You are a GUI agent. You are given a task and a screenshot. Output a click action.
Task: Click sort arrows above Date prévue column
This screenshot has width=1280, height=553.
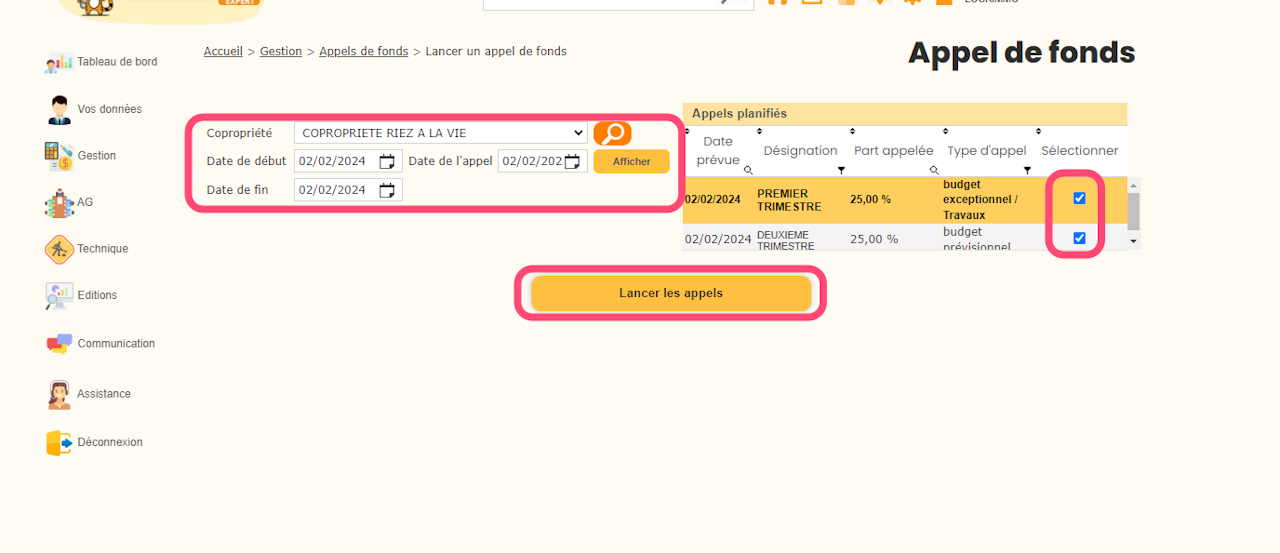click(x=687, y=131)
